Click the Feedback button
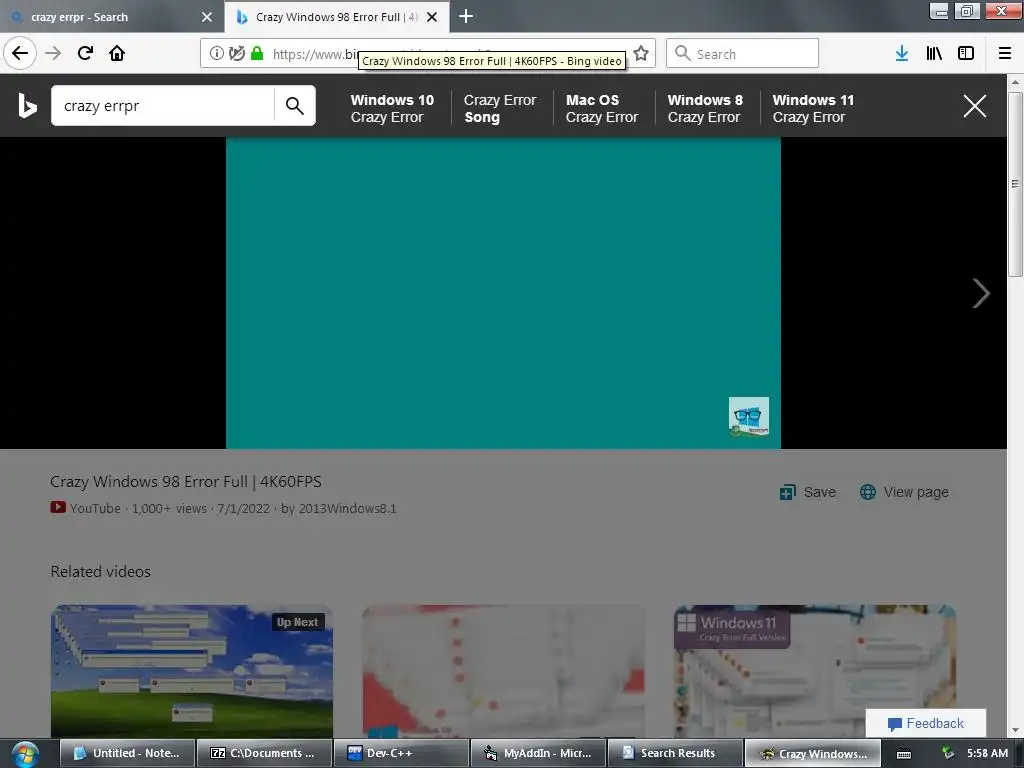The height and width of the screenshot is (768, 1024). click(925, 723)
